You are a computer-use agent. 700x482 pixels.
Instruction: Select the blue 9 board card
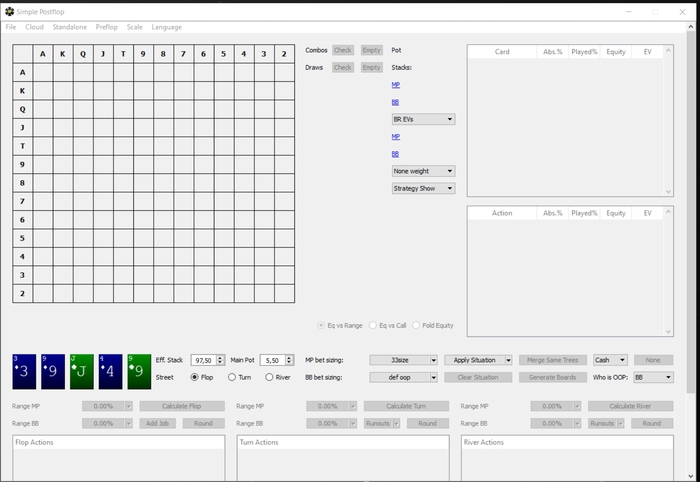coord(53,371)
